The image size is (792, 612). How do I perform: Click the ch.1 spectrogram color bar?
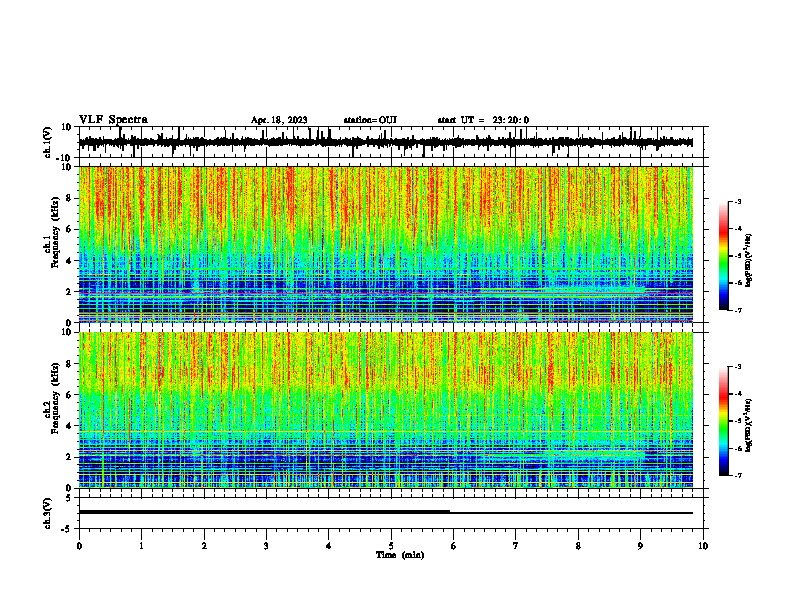tap(723, 256)
